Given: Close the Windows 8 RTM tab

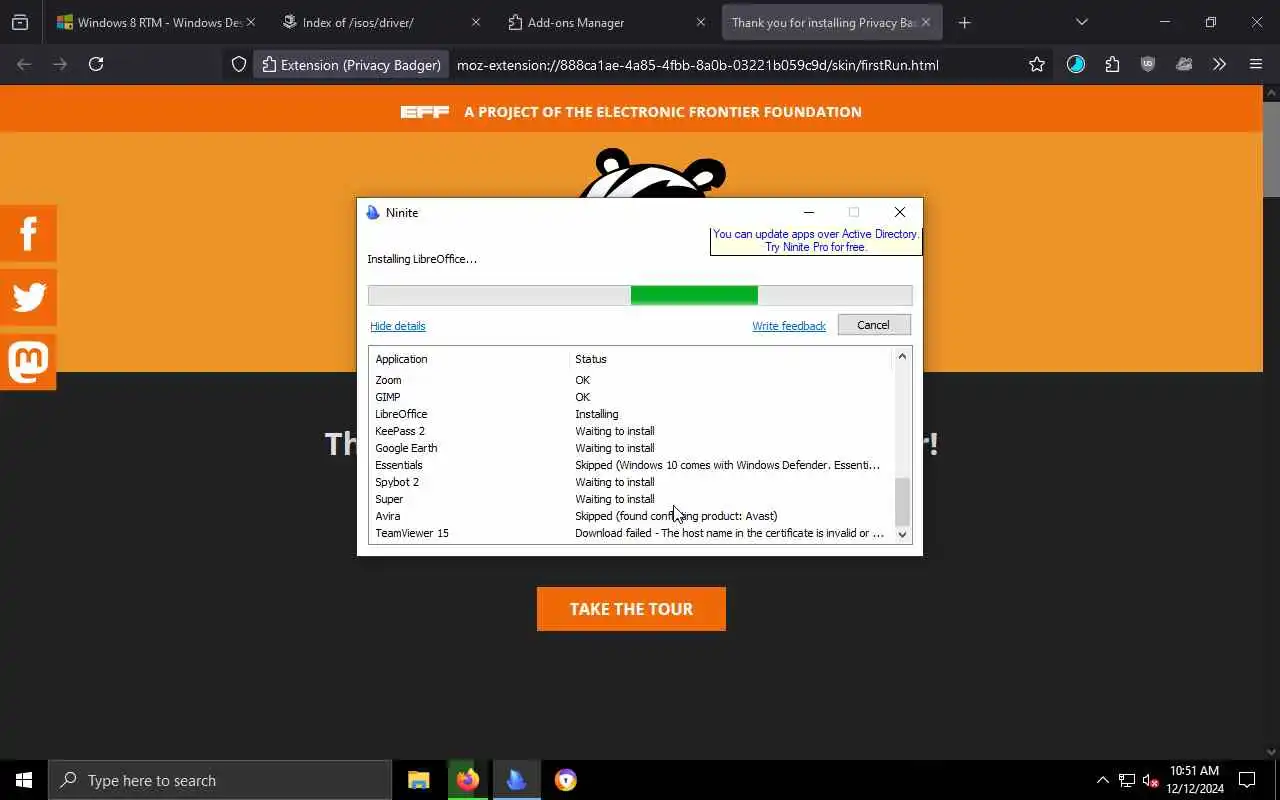Looking at the screenshot, I should (x=250, y=22).
